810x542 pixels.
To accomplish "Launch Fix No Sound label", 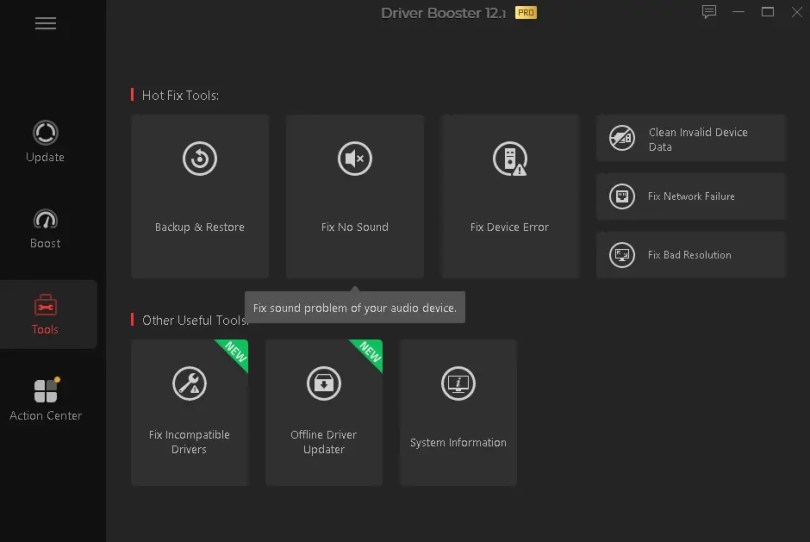I will coord(354,227).
